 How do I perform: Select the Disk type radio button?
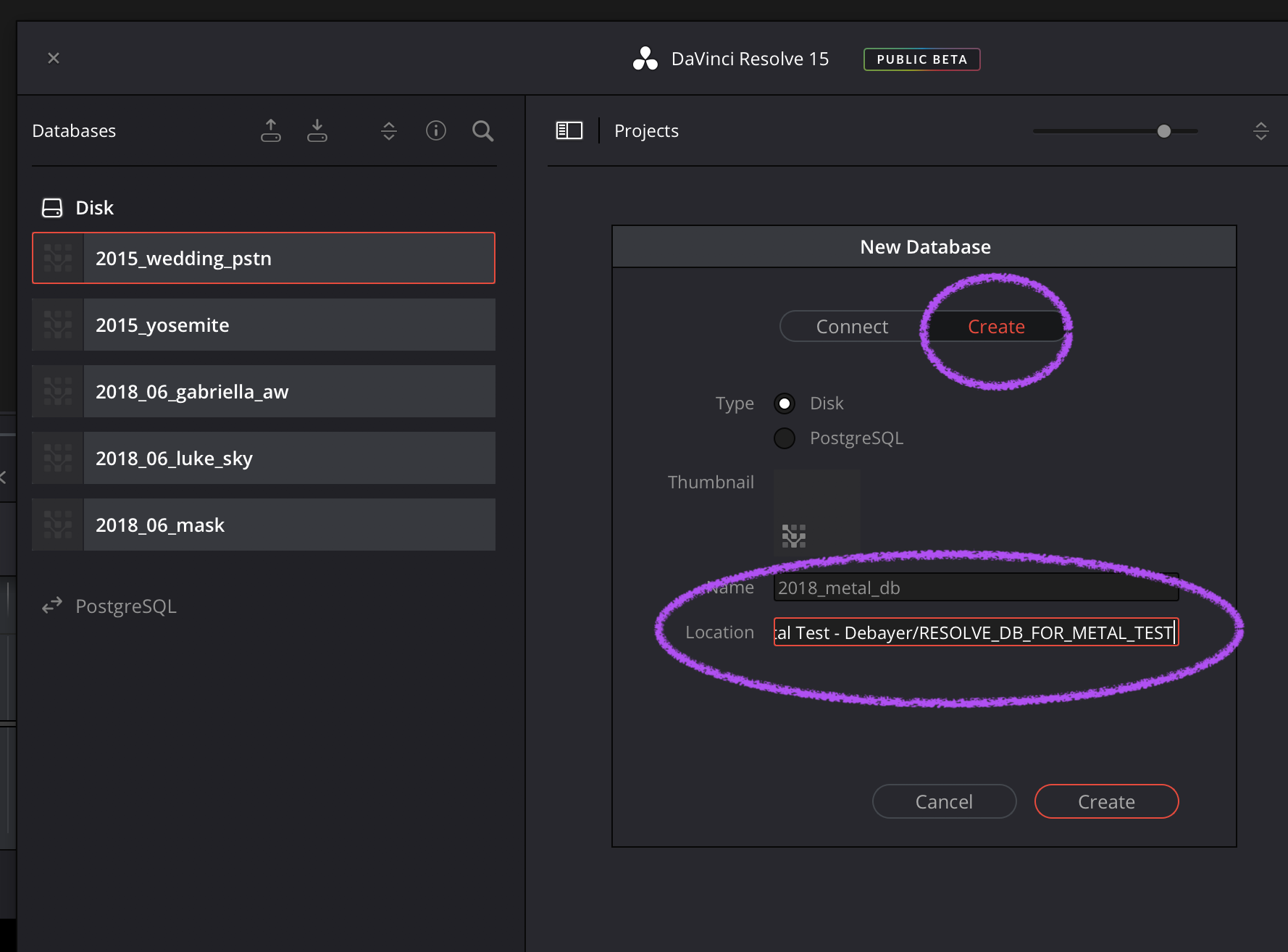pyautogui.click(x=785, y=404)
